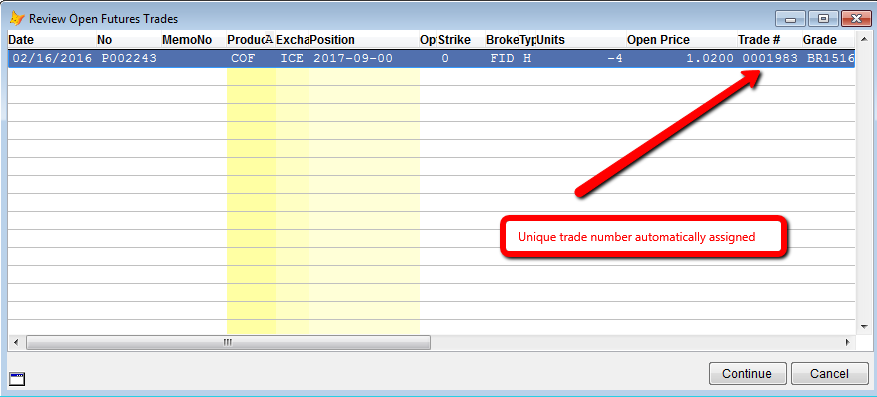Click the Open Price column header

(681, 40)
